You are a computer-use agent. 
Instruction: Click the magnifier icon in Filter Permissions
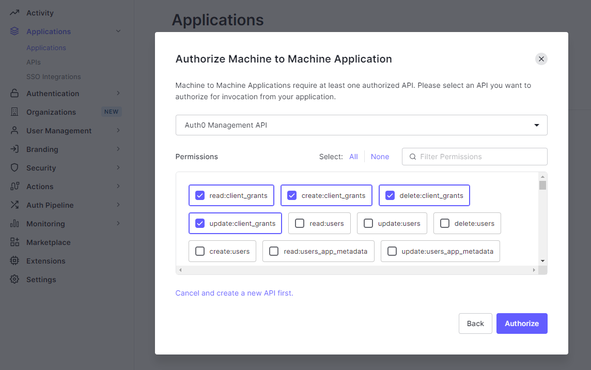(413, 156)
